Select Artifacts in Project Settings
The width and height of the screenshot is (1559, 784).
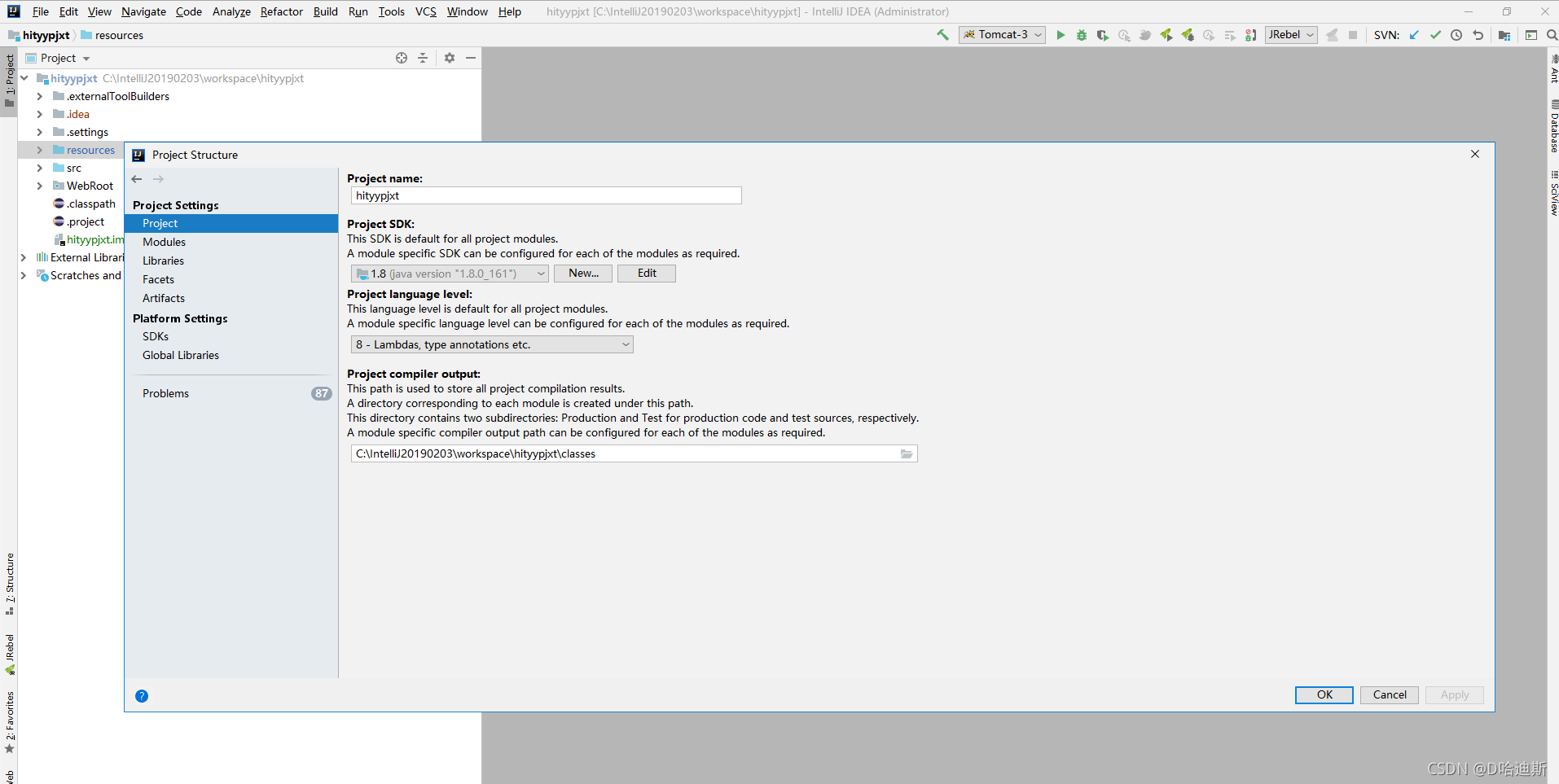tap(231, 298)
